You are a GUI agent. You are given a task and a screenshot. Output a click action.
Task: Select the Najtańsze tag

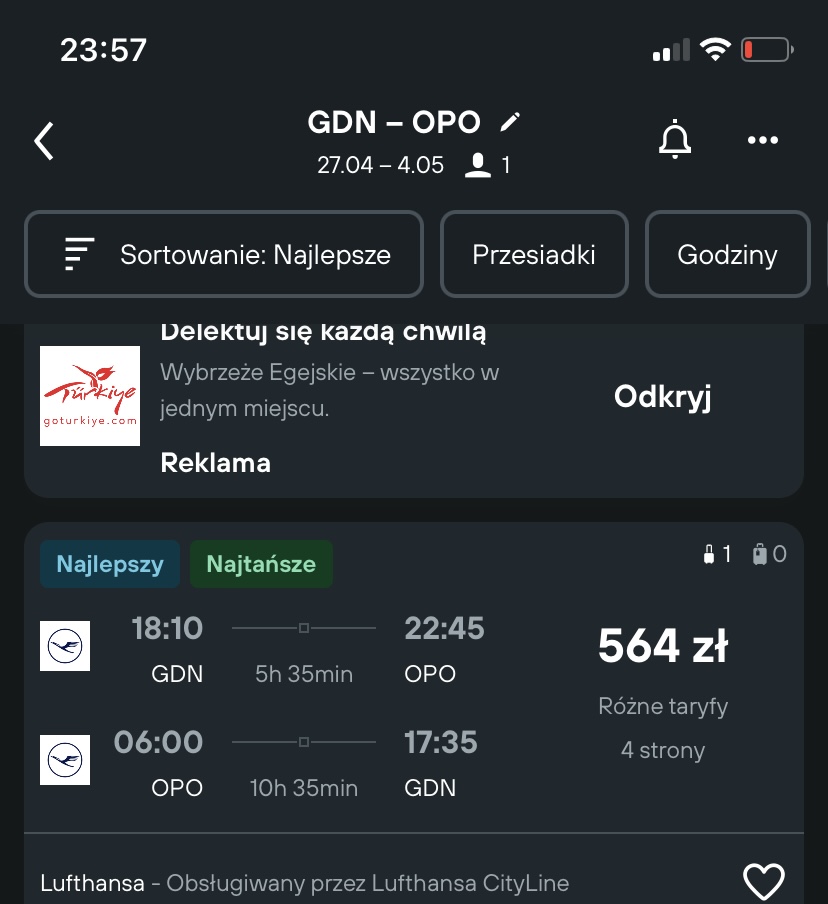pyautogui.click(x=261, y=564)
